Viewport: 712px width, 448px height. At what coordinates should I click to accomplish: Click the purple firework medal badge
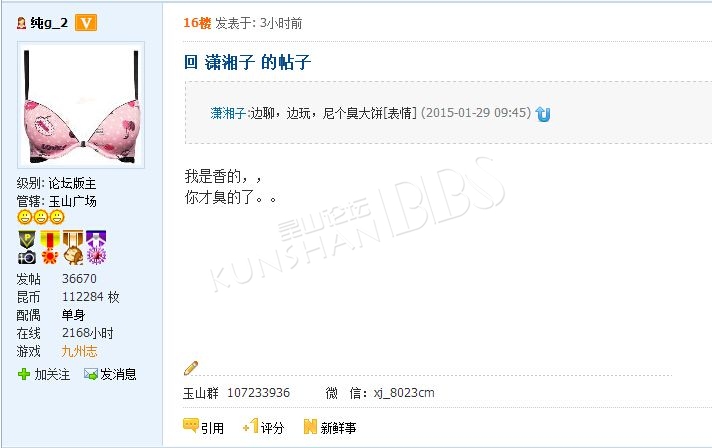tap(96, 247)
